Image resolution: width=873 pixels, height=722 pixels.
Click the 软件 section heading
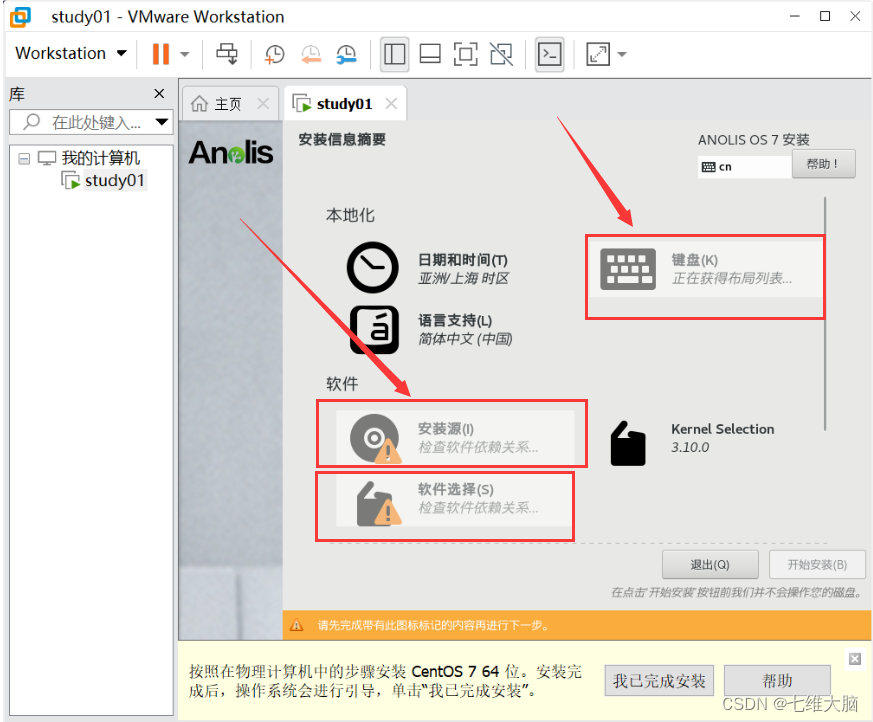click(342, 384)
